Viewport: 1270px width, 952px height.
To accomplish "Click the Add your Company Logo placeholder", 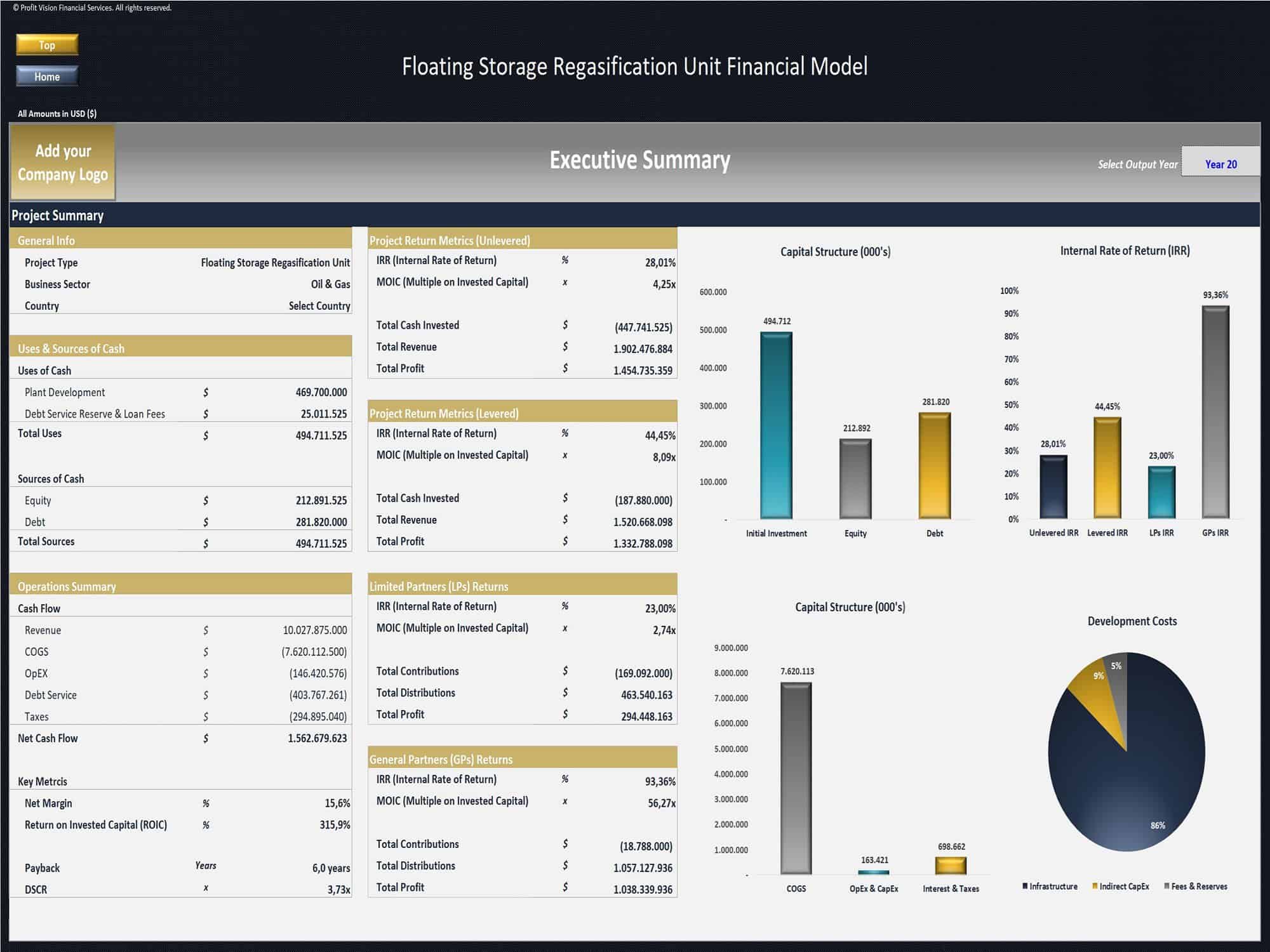I will point(62,162).
